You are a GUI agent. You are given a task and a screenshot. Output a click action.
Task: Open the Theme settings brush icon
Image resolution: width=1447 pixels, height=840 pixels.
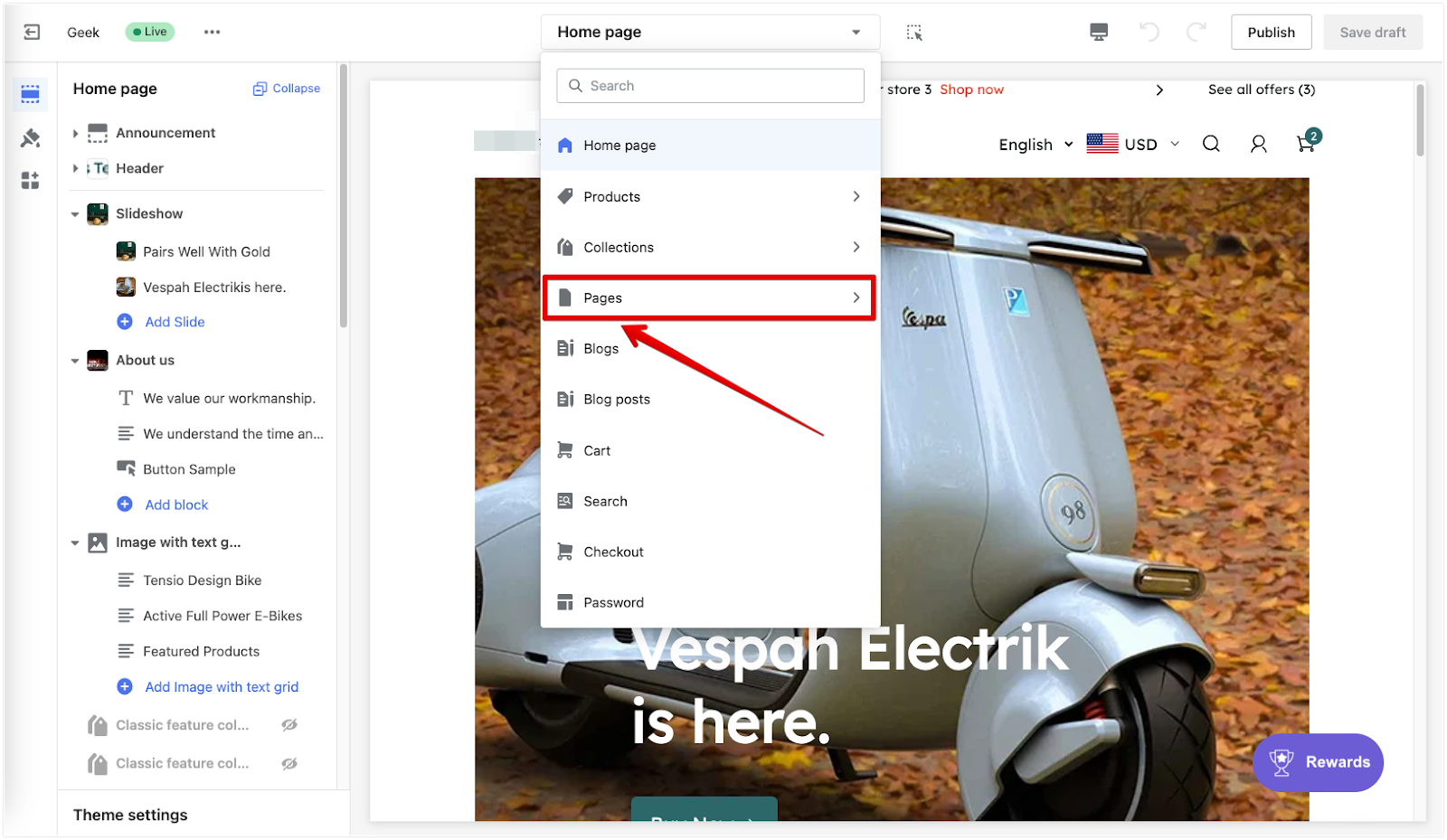[x=31, y=137]
